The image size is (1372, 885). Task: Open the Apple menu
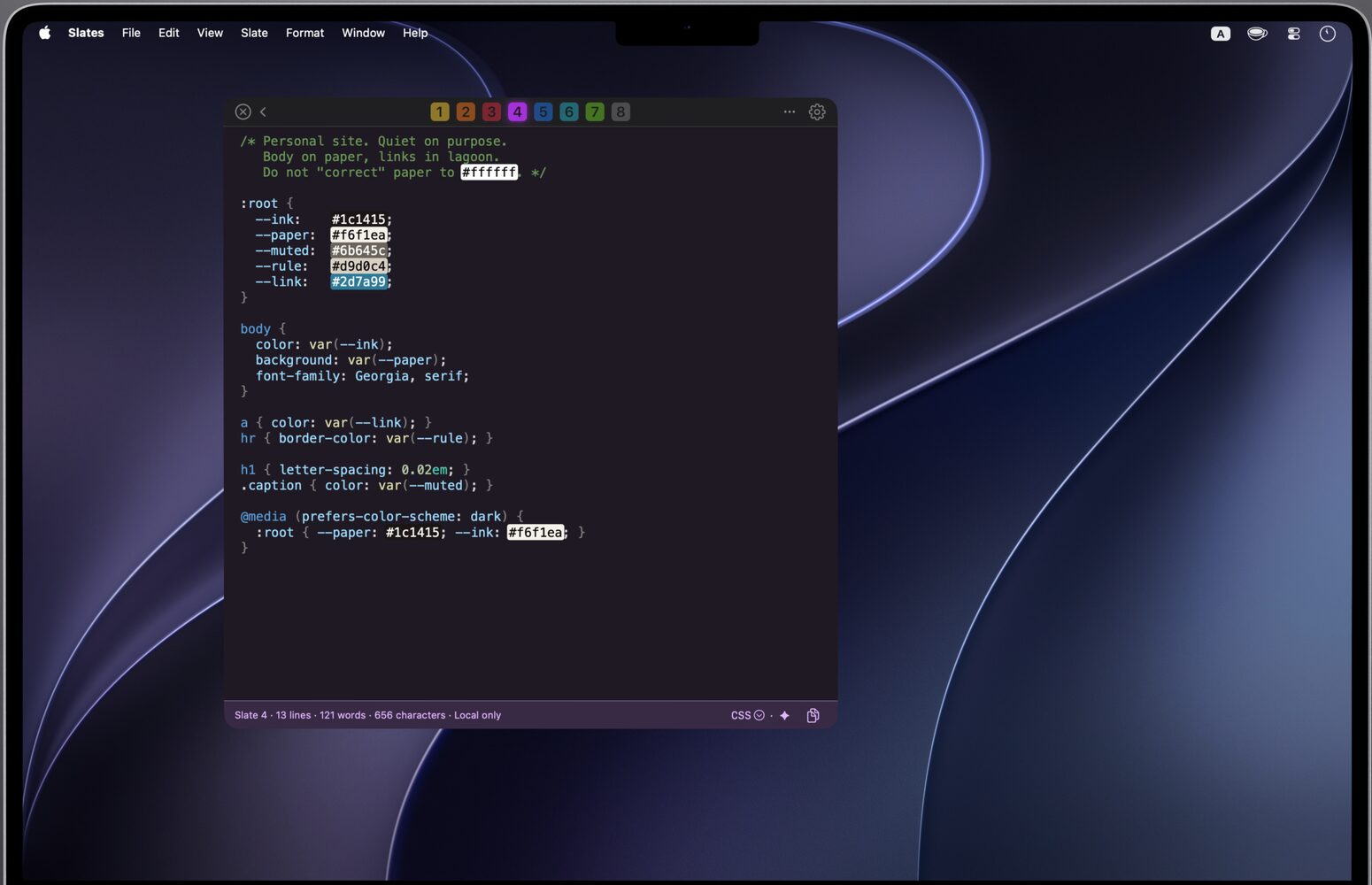[x=45, y=33]
